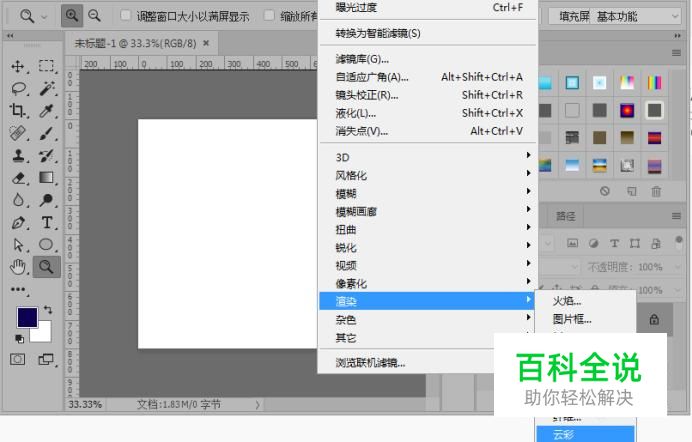
Task: Select the Zoom tool in the toolbox
Action: (x=46, y=266)
